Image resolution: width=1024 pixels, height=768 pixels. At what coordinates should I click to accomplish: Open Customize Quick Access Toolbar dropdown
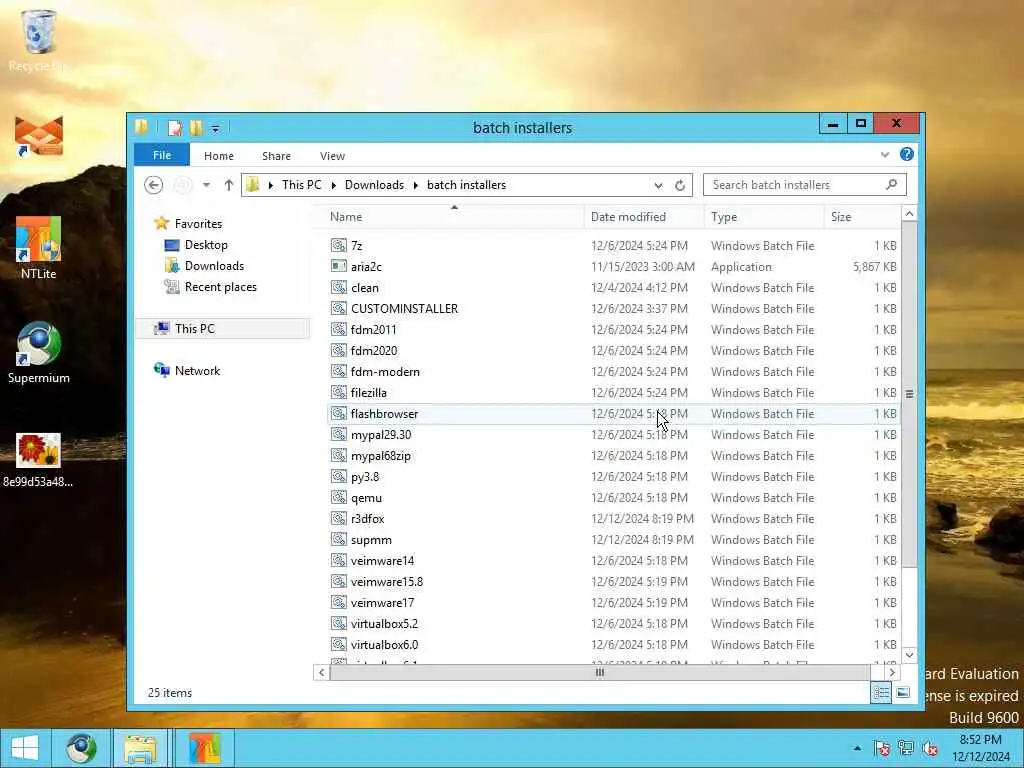(215, 129)
